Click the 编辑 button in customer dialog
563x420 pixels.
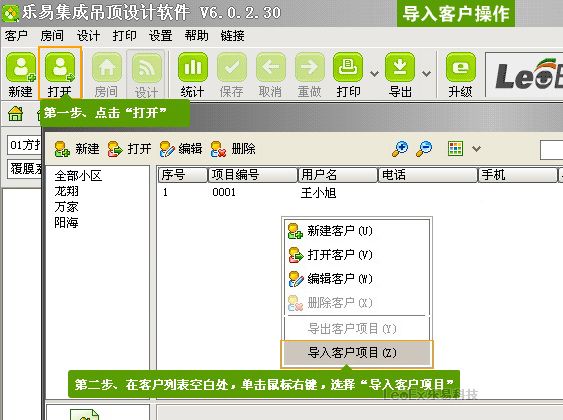[181, 148]
